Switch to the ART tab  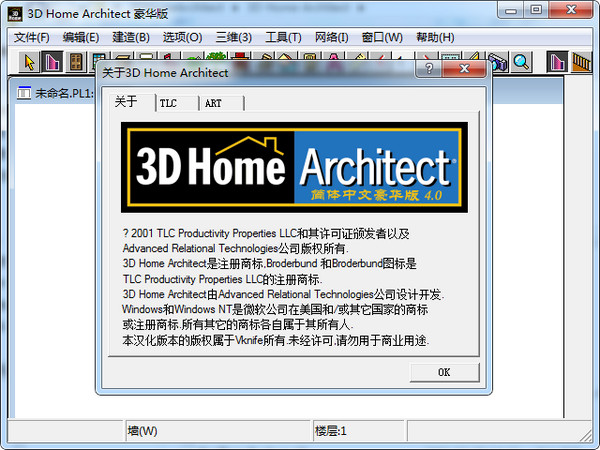click(x=222, y=103)
